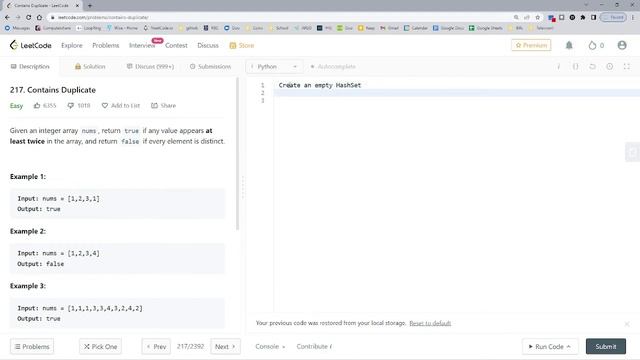Click the reset code to default icon
The width and height of the screenshot is (640, 360).
(592, 67)
